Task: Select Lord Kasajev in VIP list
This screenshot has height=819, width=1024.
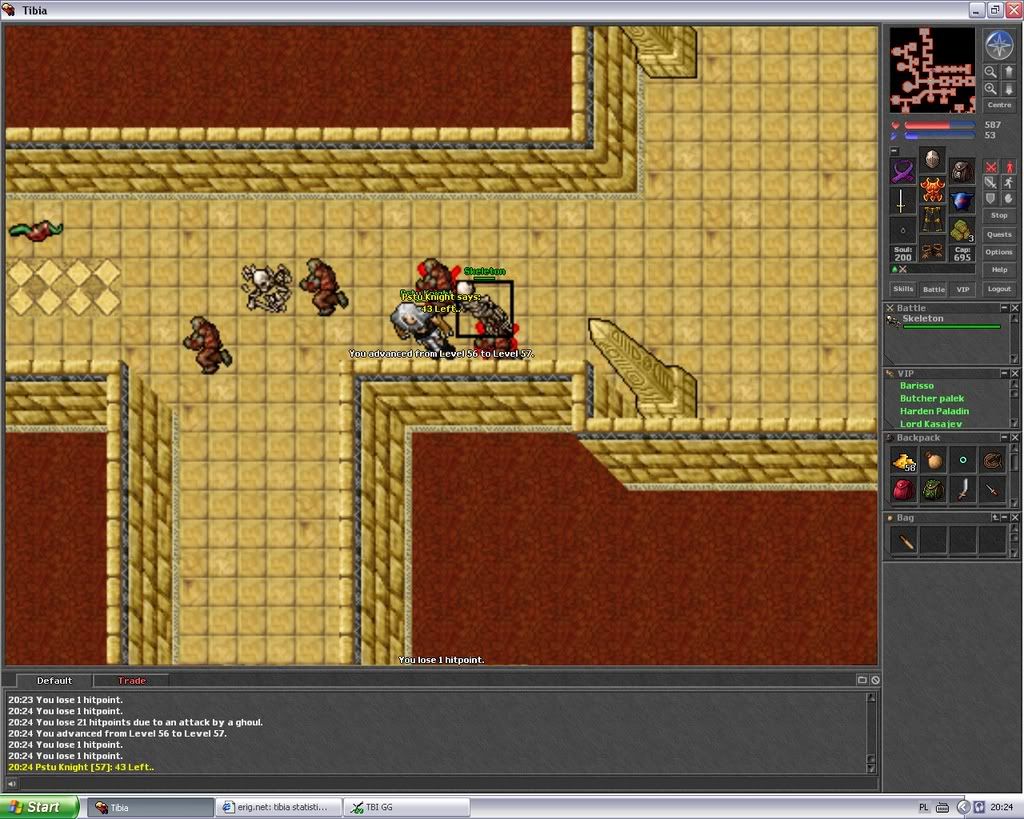Action: pyautogui.click(x=931, y=423)
